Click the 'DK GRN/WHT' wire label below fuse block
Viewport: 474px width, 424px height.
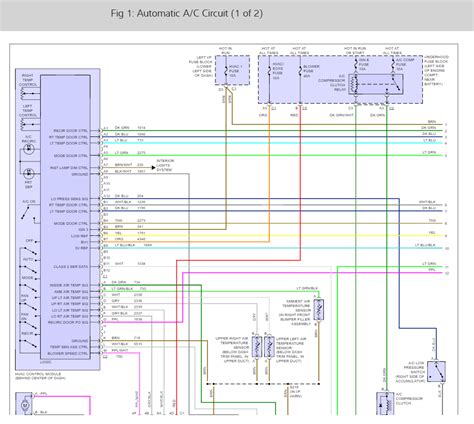point(341,115)
